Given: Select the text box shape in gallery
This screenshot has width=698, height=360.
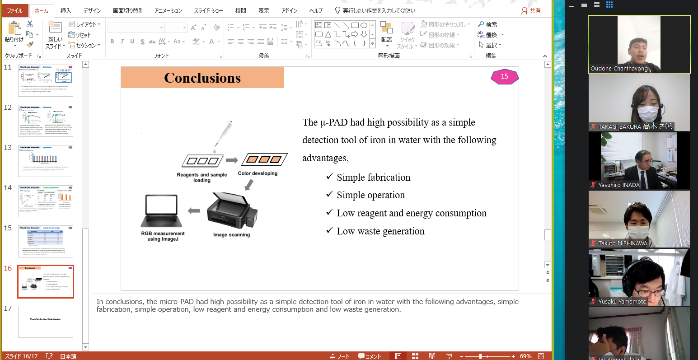Looking at the screenshot, I should 318,25.
